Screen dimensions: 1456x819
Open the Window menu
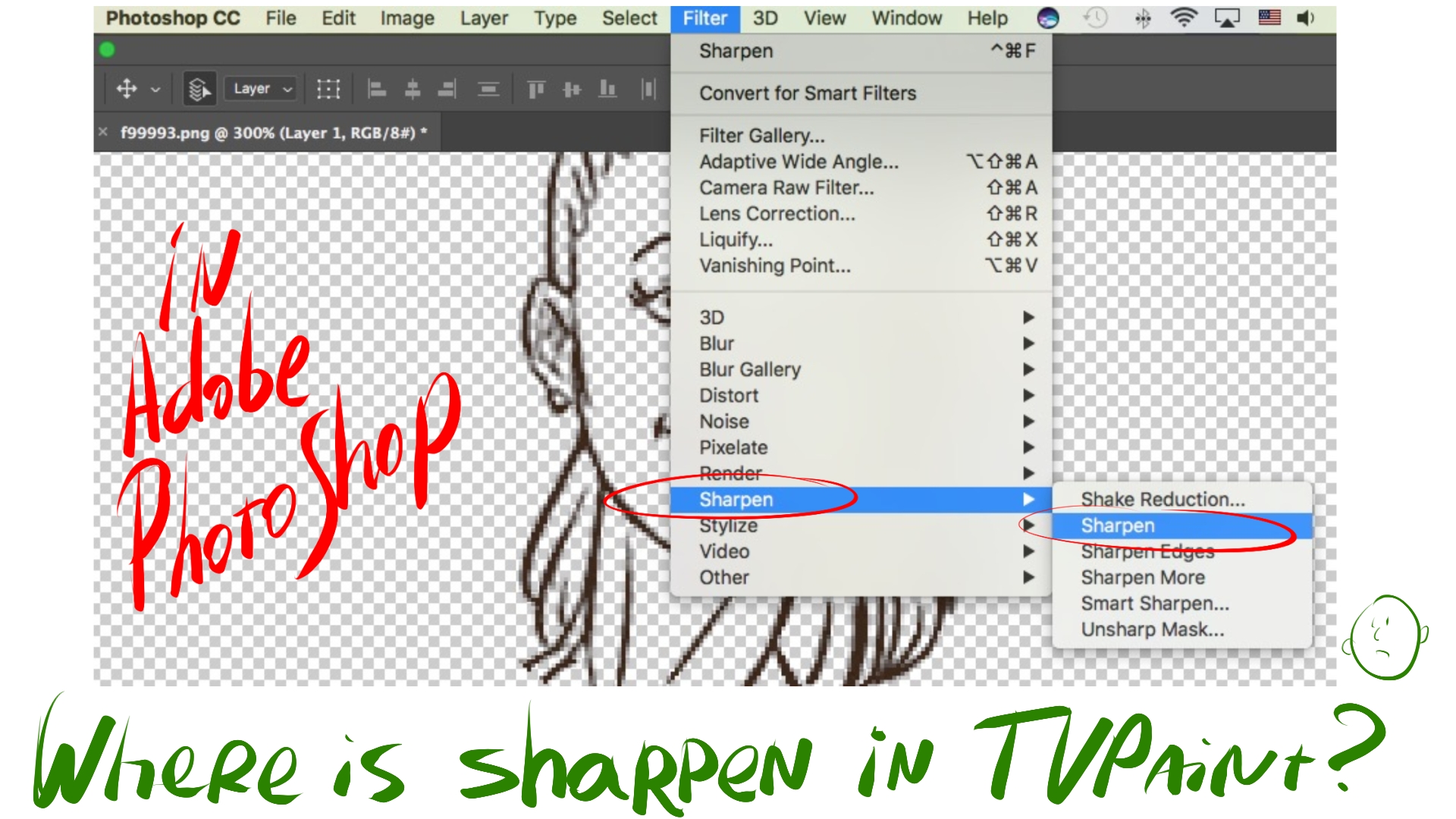coord(907,18)
